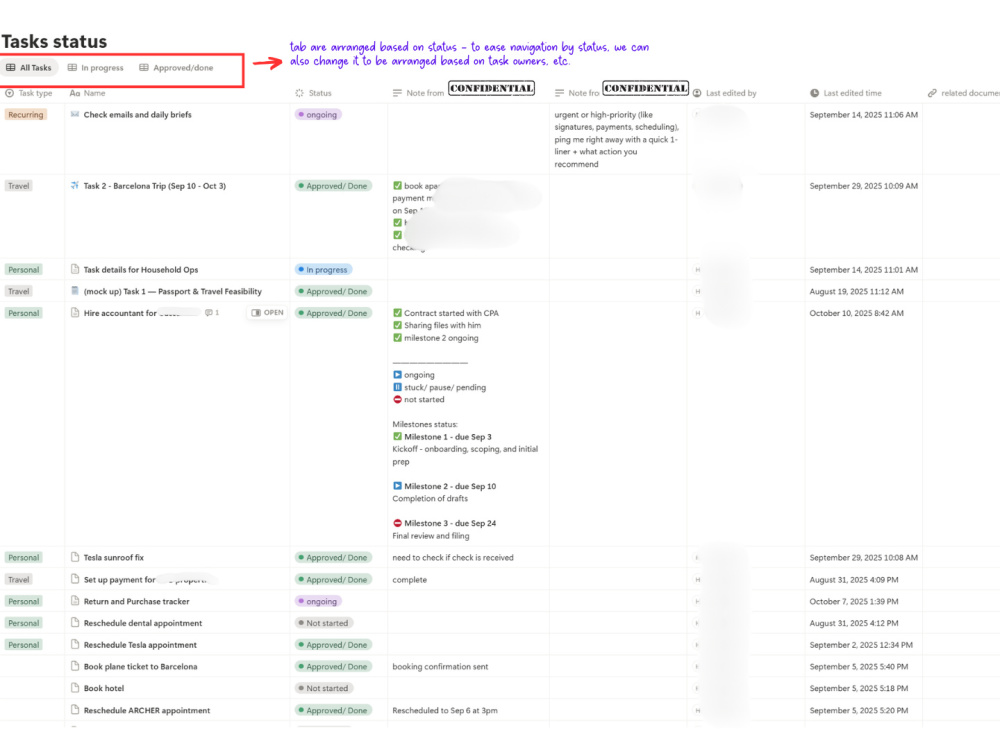
Task: Click the person icon of Last edited by
Action: [697, 93]
